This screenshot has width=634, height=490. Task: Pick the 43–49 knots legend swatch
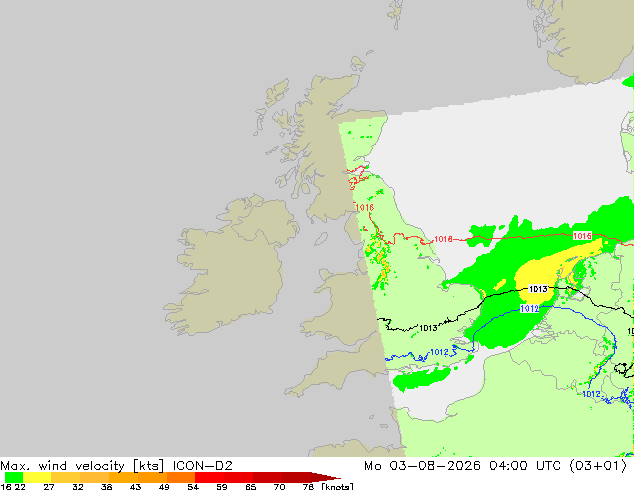(152, 477)
